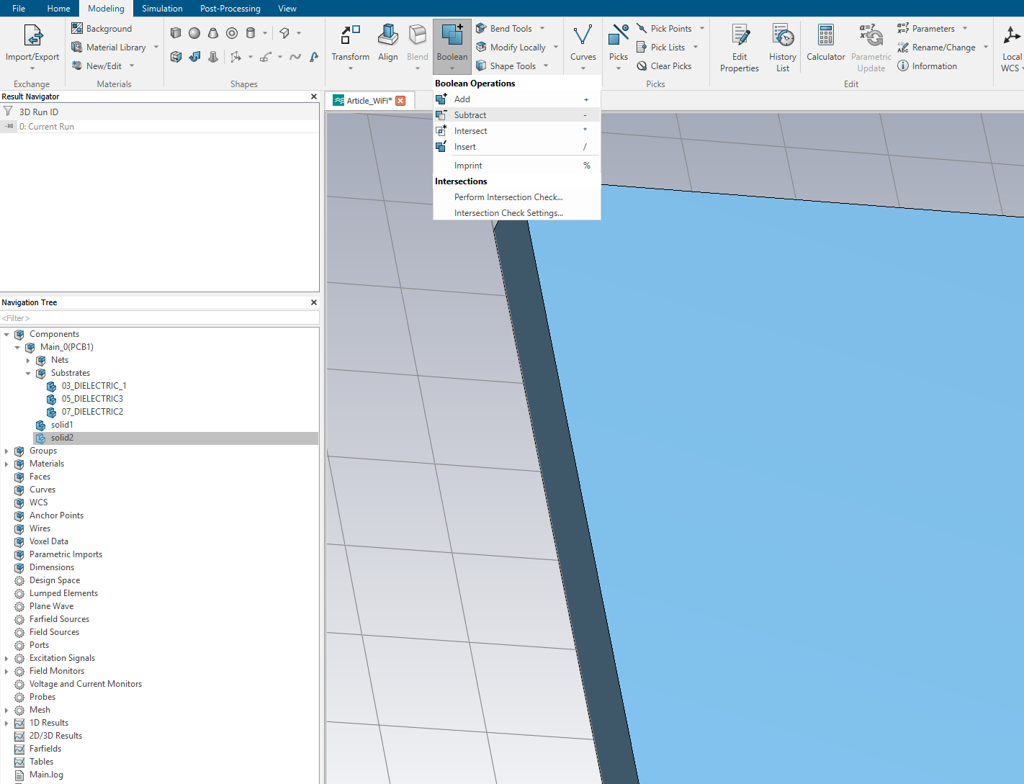Select the Extrude shape tool

[176, 57]
